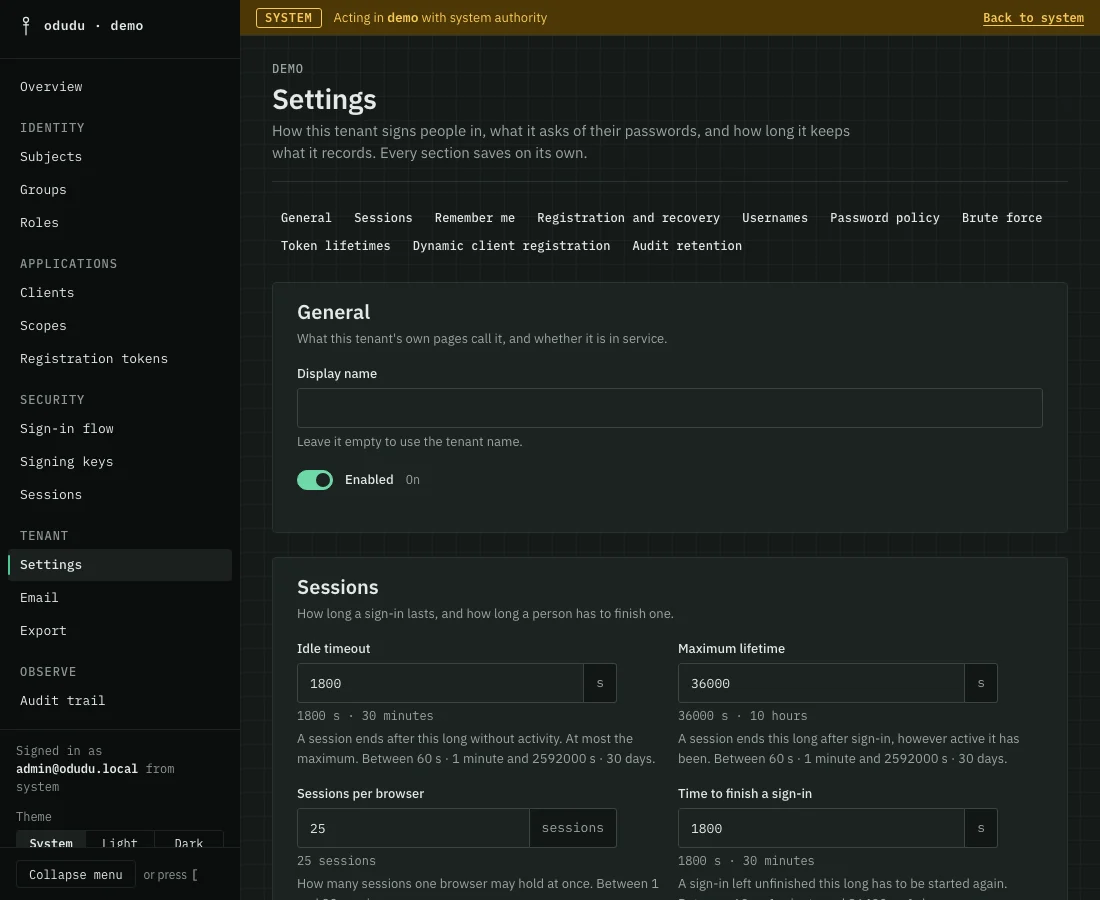Click the SYSTEM badge in banner

pos(288,18)
